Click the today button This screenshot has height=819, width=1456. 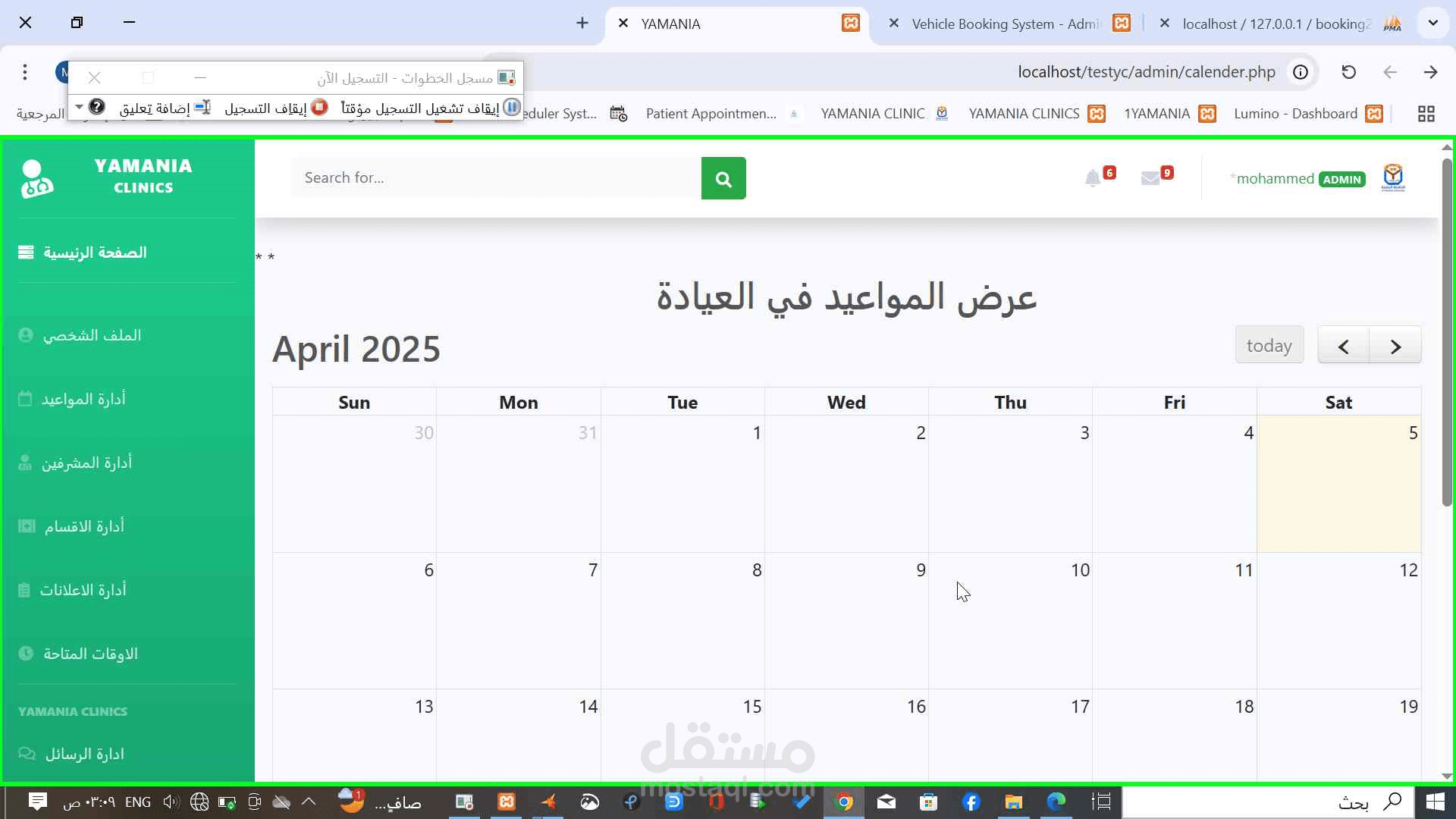tap(1269, 346)
